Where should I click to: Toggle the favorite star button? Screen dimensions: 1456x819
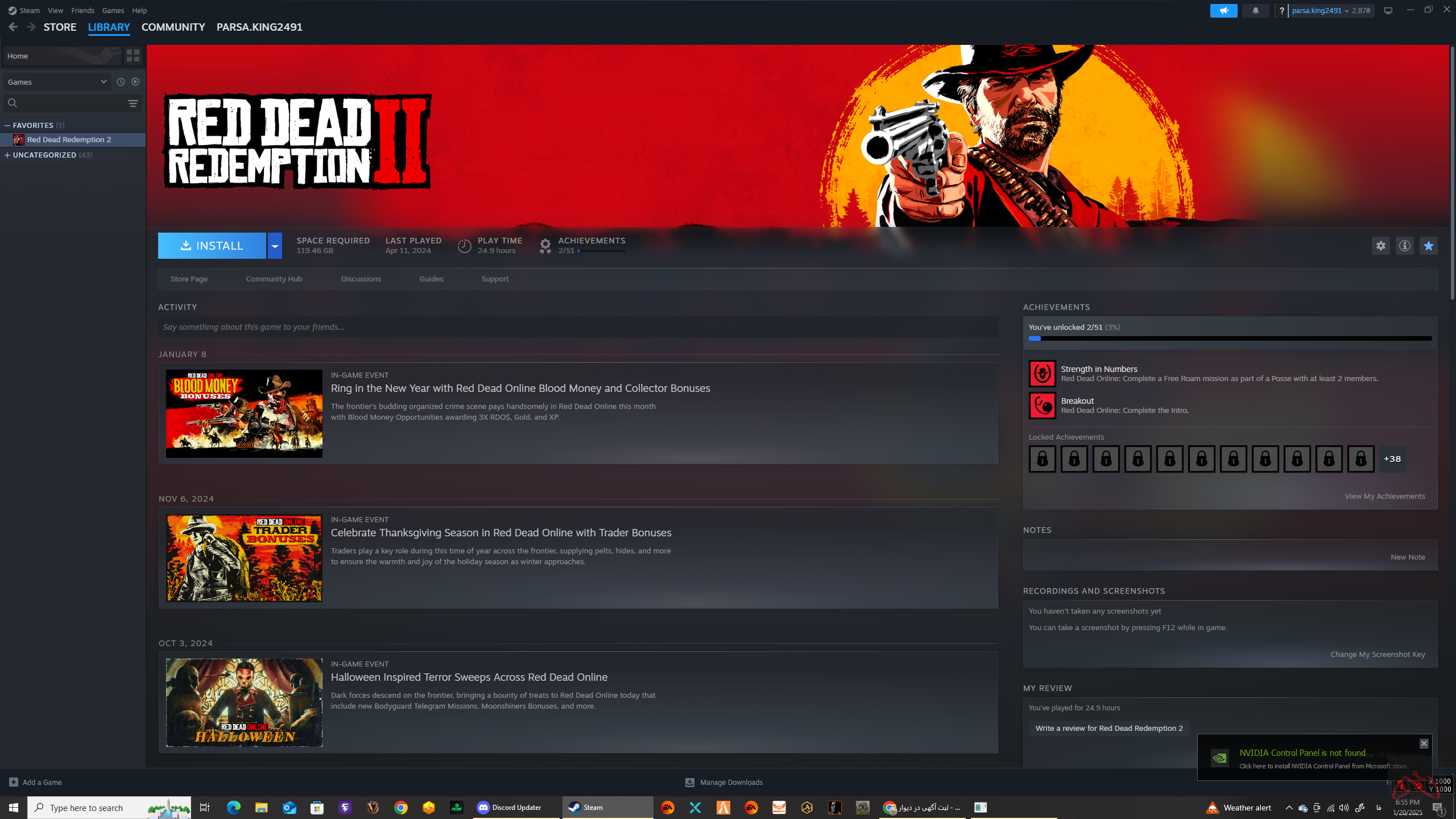point(1428,246)
